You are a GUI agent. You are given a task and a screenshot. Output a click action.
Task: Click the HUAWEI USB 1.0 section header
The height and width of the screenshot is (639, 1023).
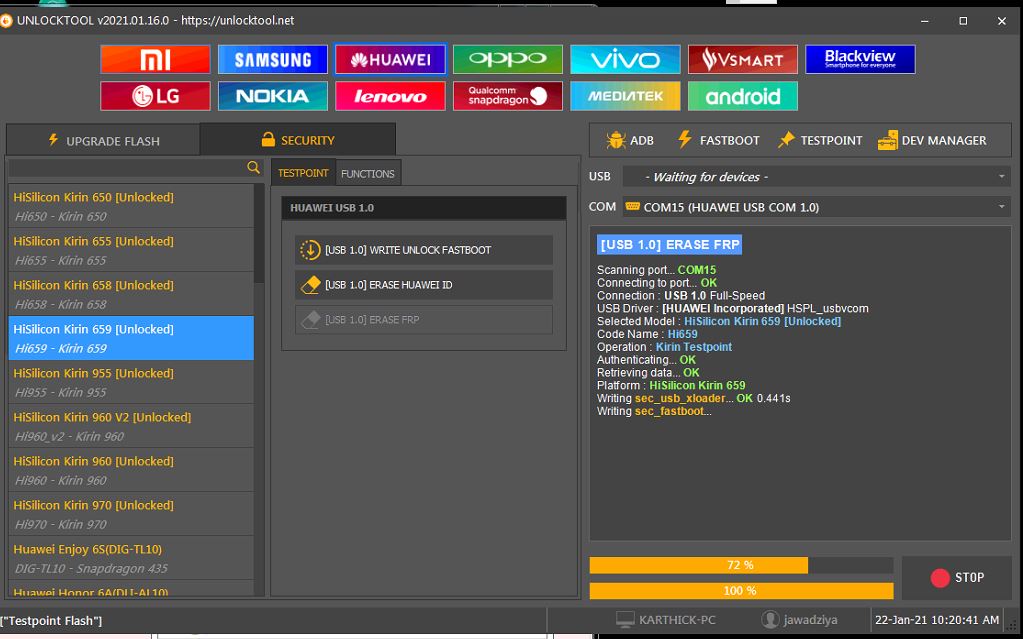coord(424,208)
